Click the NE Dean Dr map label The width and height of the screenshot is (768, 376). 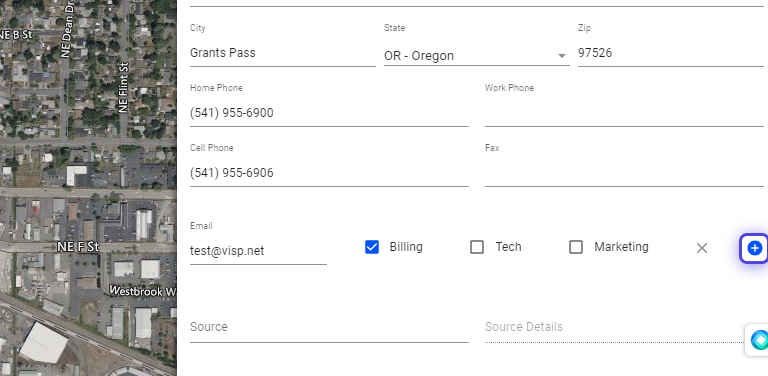coord(67,29)
